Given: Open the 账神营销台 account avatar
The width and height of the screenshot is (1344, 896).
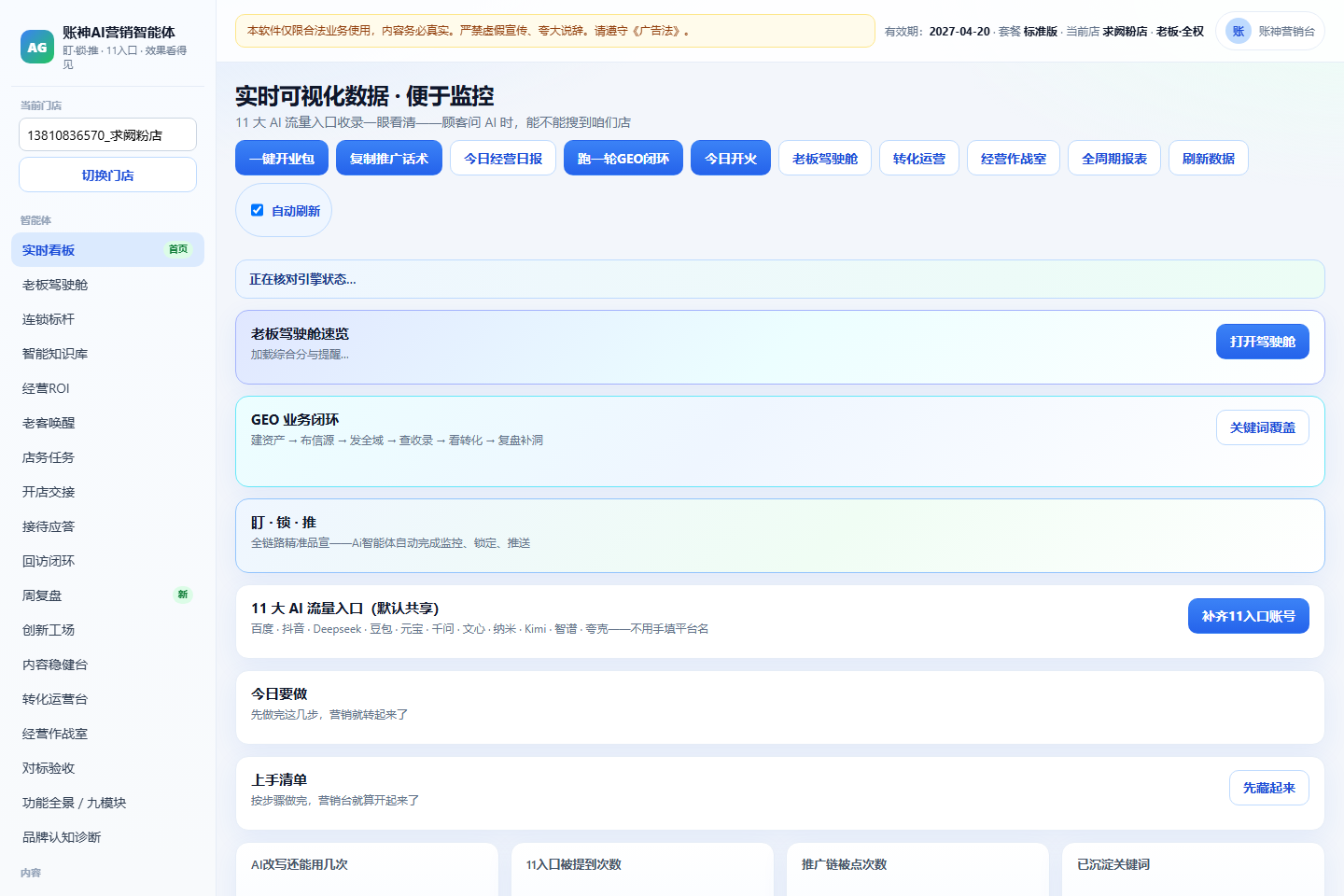Looking at the screenshot, I should coord(1239,31).
